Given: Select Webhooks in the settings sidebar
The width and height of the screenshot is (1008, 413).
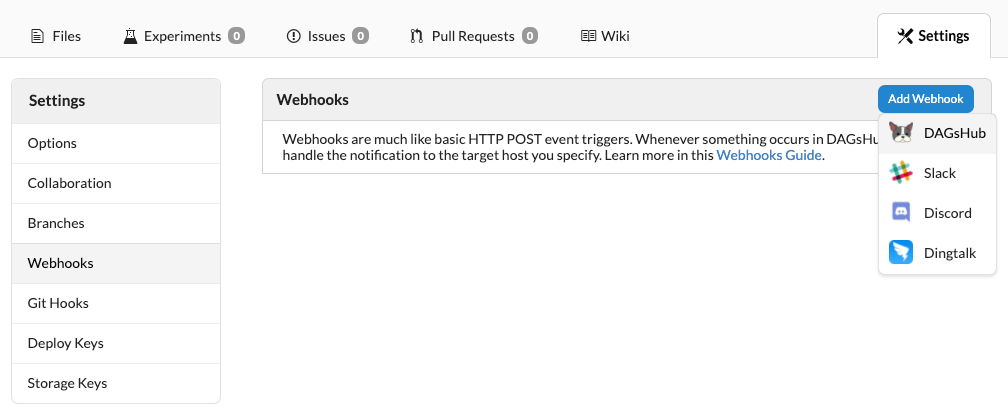Looking at the screenshot, I should point(60,263).
